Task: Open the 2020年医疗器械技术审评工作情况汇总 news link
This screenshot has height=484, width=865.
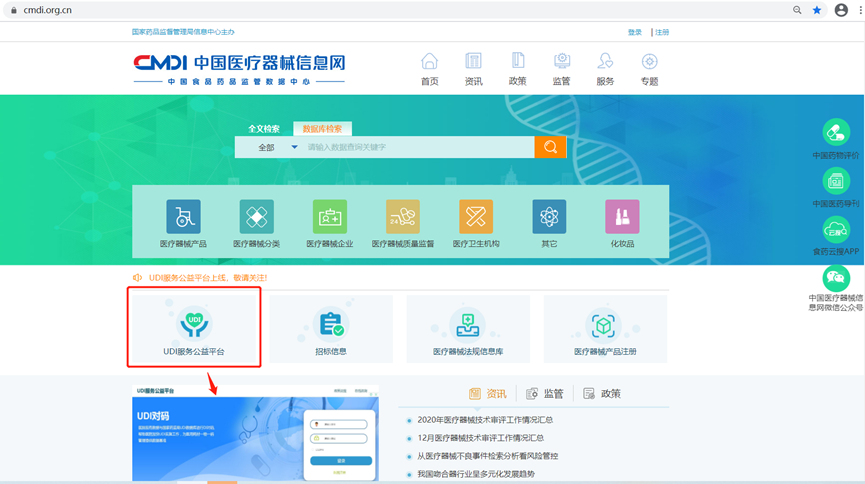Action: pyautogui.click(x=484, y=420)
